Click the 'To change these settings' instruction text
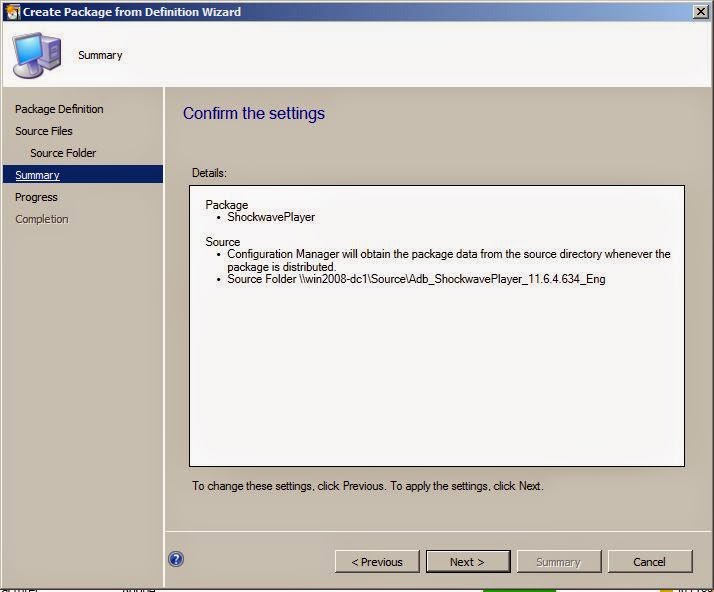 367,486
